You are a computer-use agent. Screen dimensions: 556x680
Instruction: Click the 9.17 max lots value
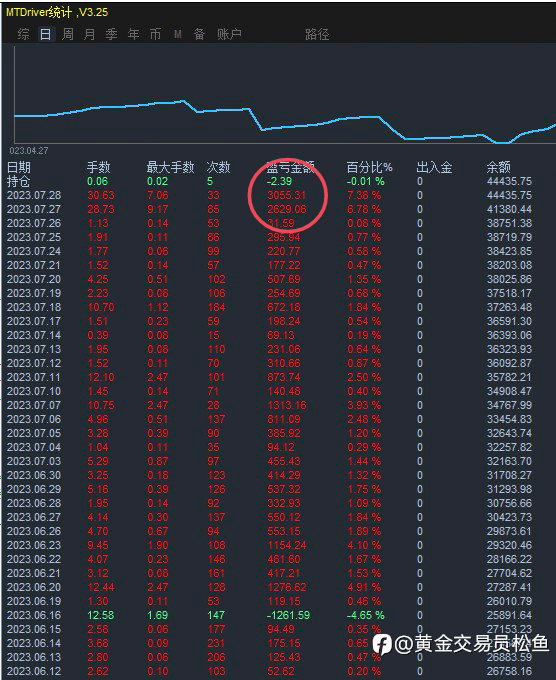pos(157,209)
